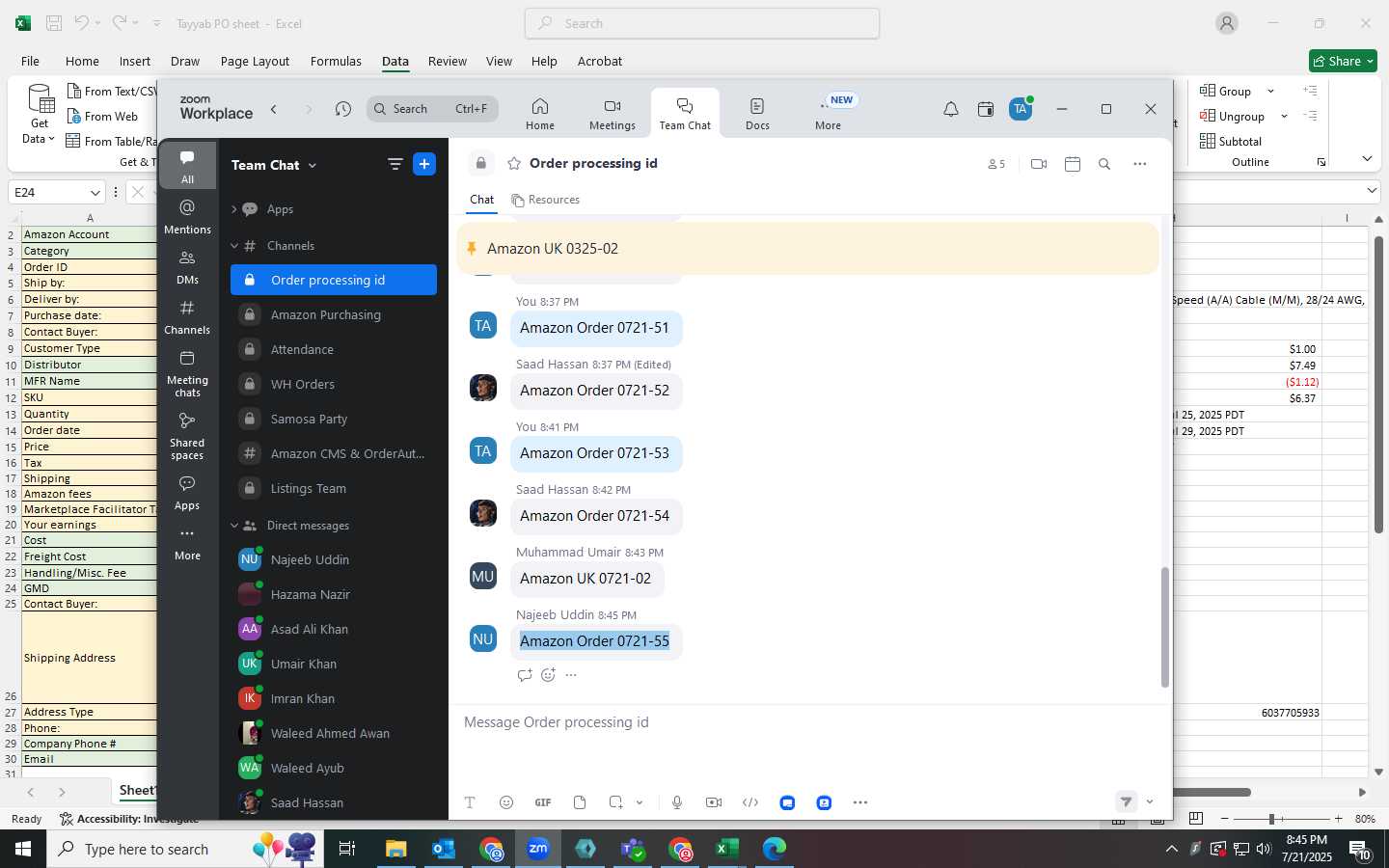Click From Web in Excel ribbon
The width and height of the screenshot is (1389, 868).
102,117
